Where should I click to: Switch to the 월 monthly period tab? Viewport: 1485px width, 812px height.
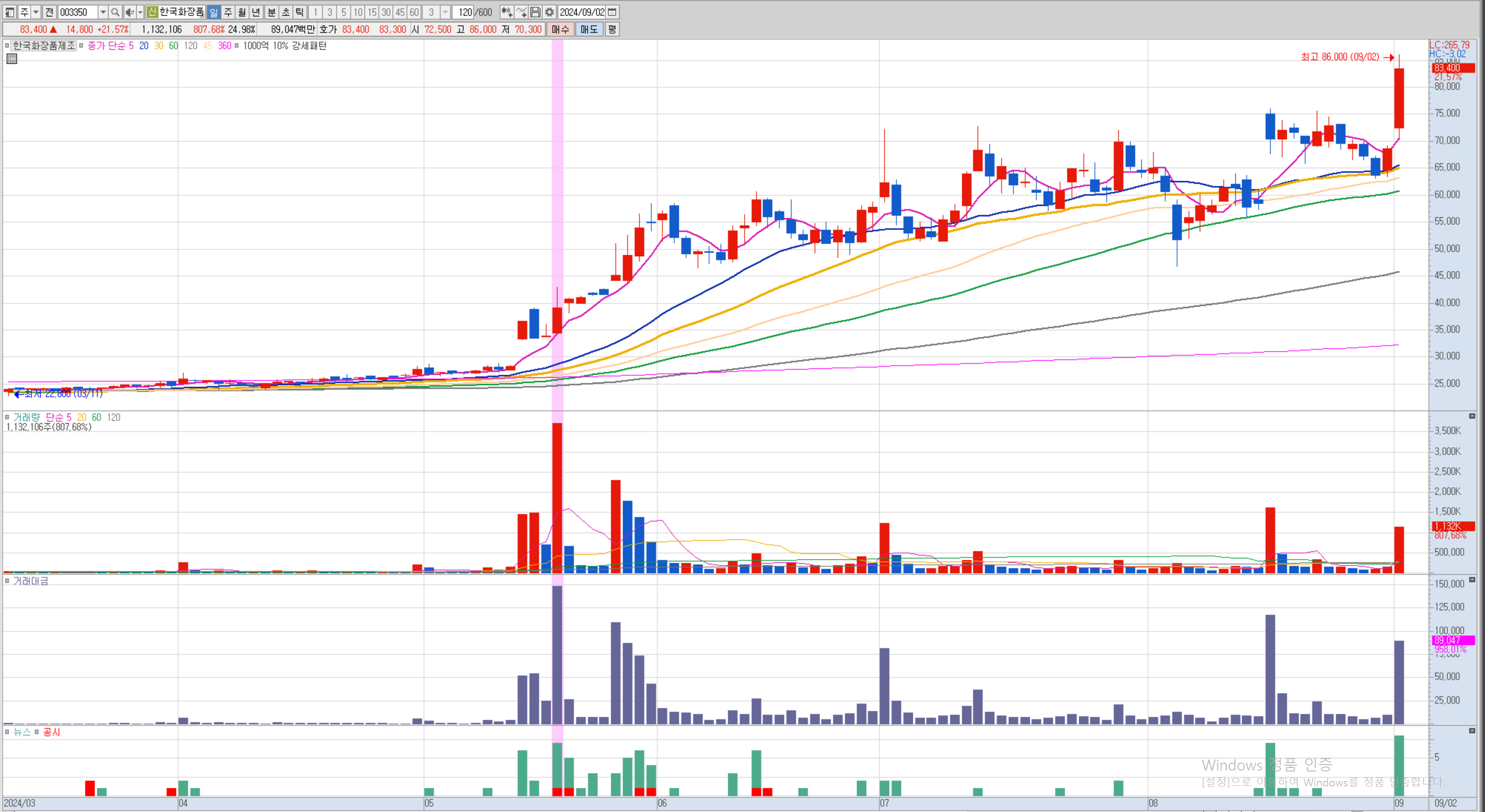click(x=242, y=12)
